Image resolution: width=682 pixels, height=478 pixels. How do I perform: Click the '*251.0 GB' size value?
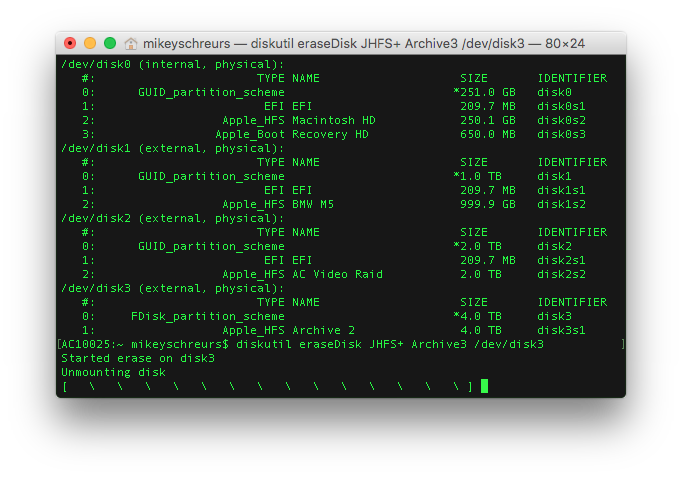point(484,92)
